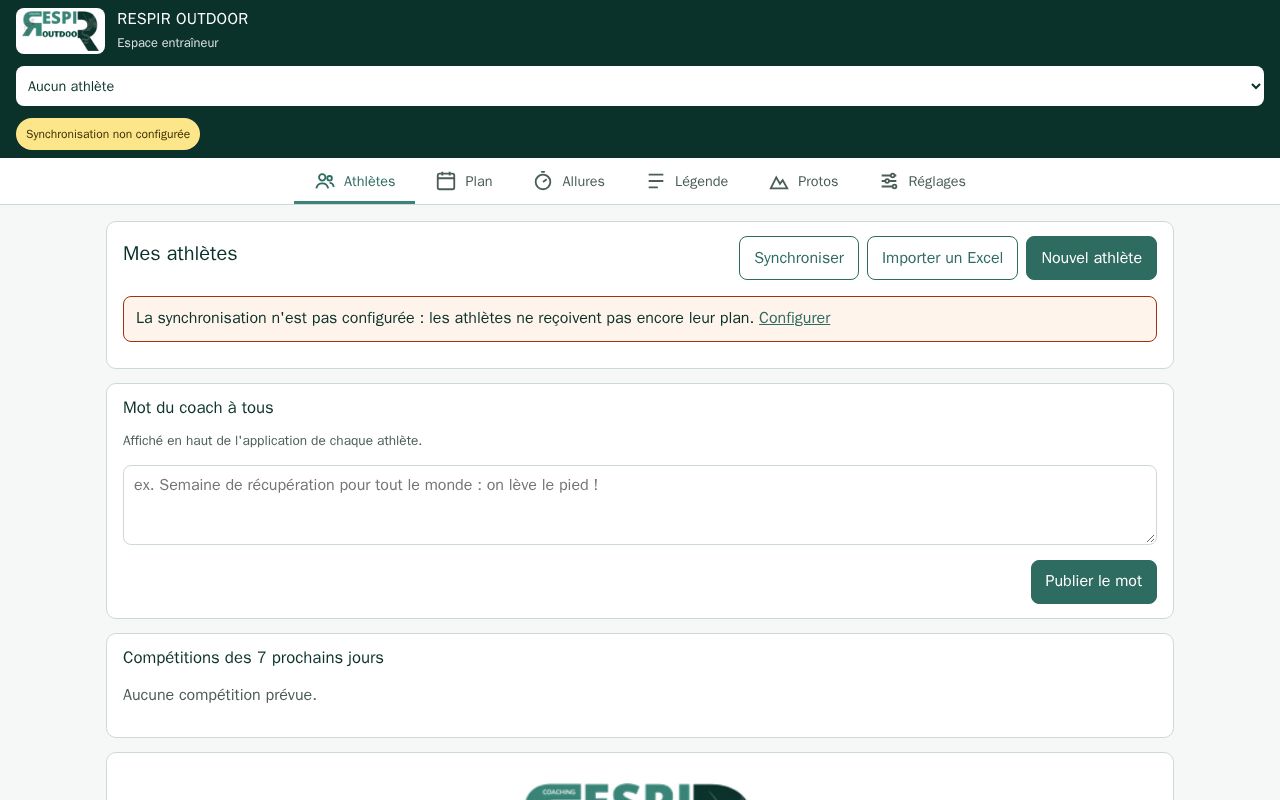Click 'Compétitions des 7 prochains jours' heading
Screen dimensions: 1280x800
(253, 658)
